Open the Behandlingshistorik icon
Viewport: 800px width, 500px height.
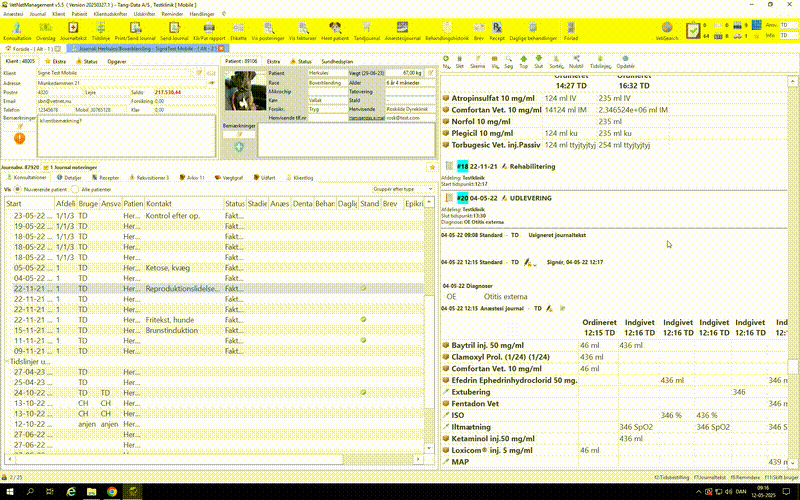tap(447, 31)
